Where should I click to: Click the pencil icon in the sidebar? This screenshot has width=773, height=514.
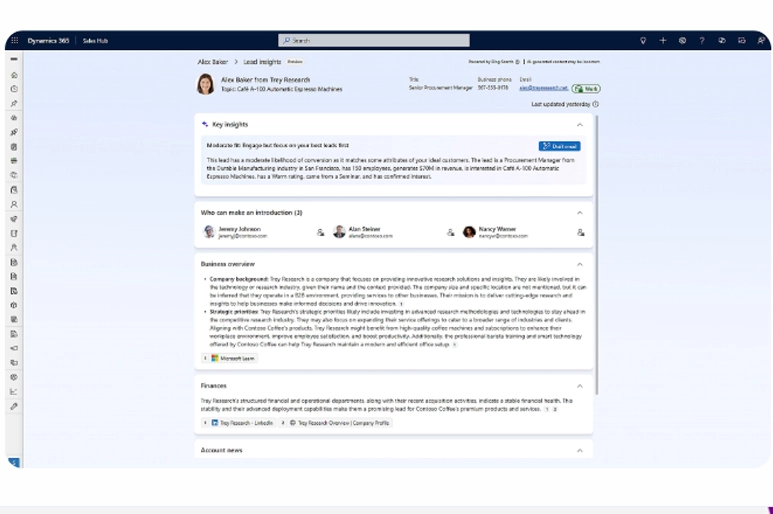[x=14, y=406]
